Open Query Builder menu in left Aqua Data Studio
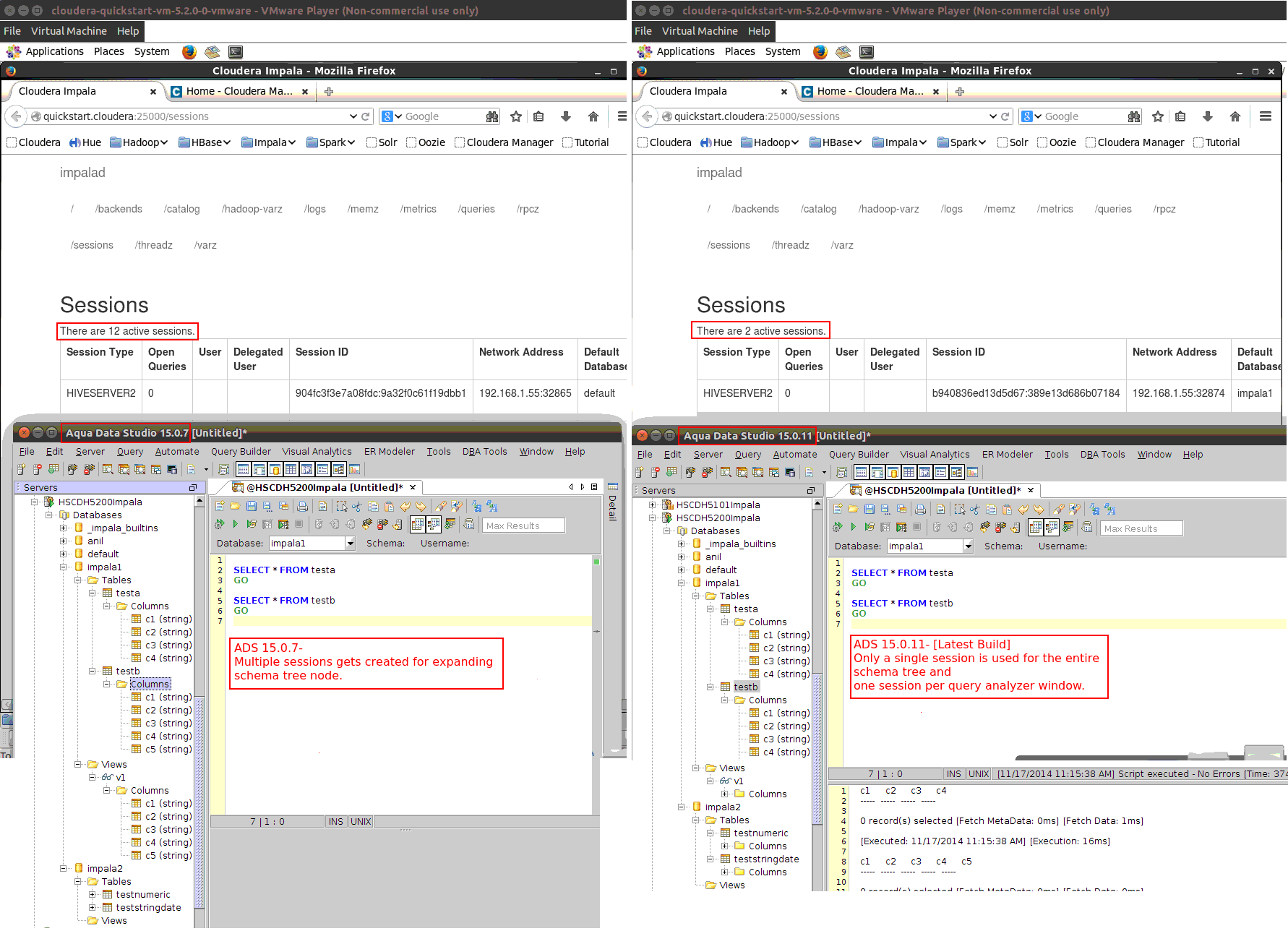The width and height of the screenshot is (1288, 931). 241,452
